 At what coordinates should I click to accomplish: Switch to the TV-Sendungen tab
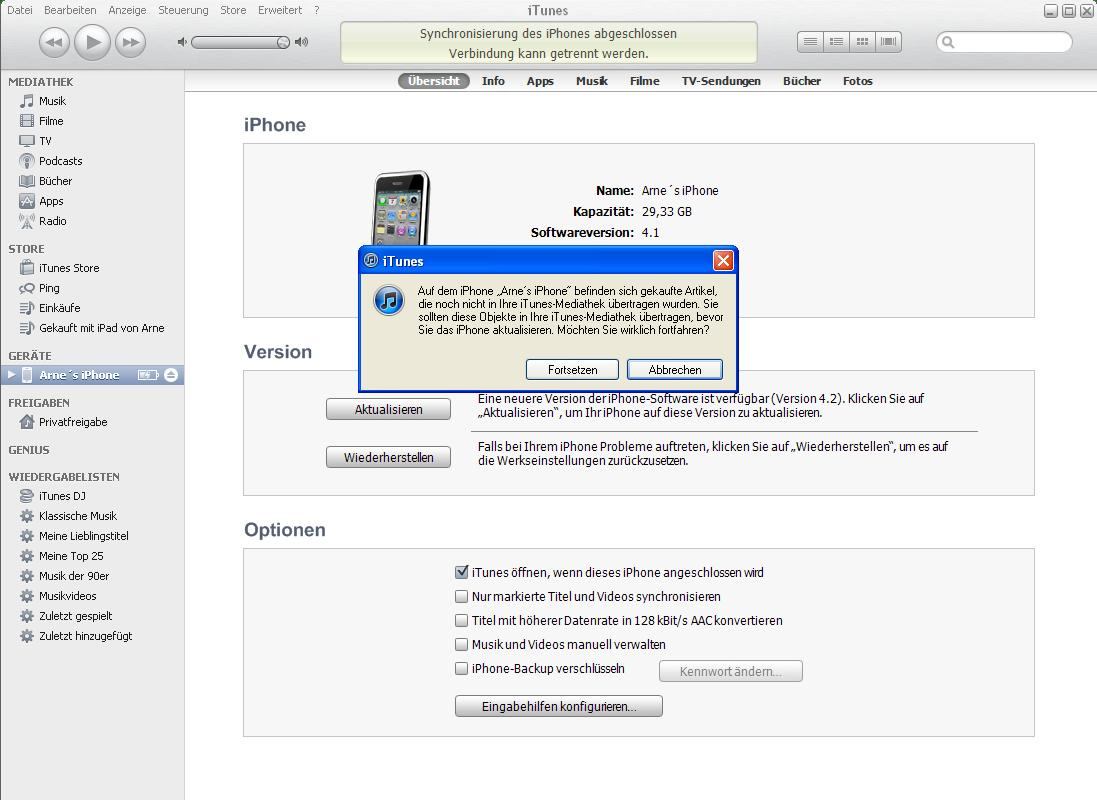[721, 81]
